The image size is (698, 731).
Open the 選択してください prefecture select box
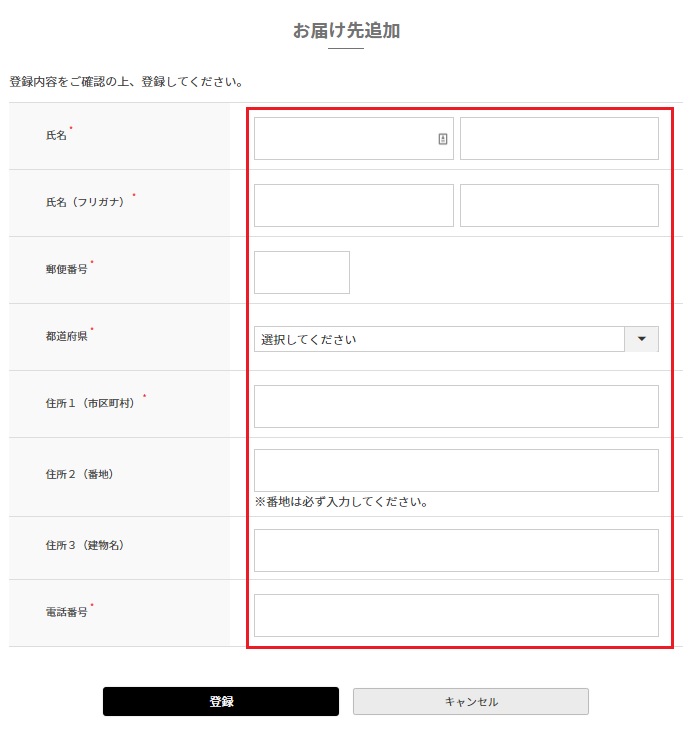click(439, 339)
